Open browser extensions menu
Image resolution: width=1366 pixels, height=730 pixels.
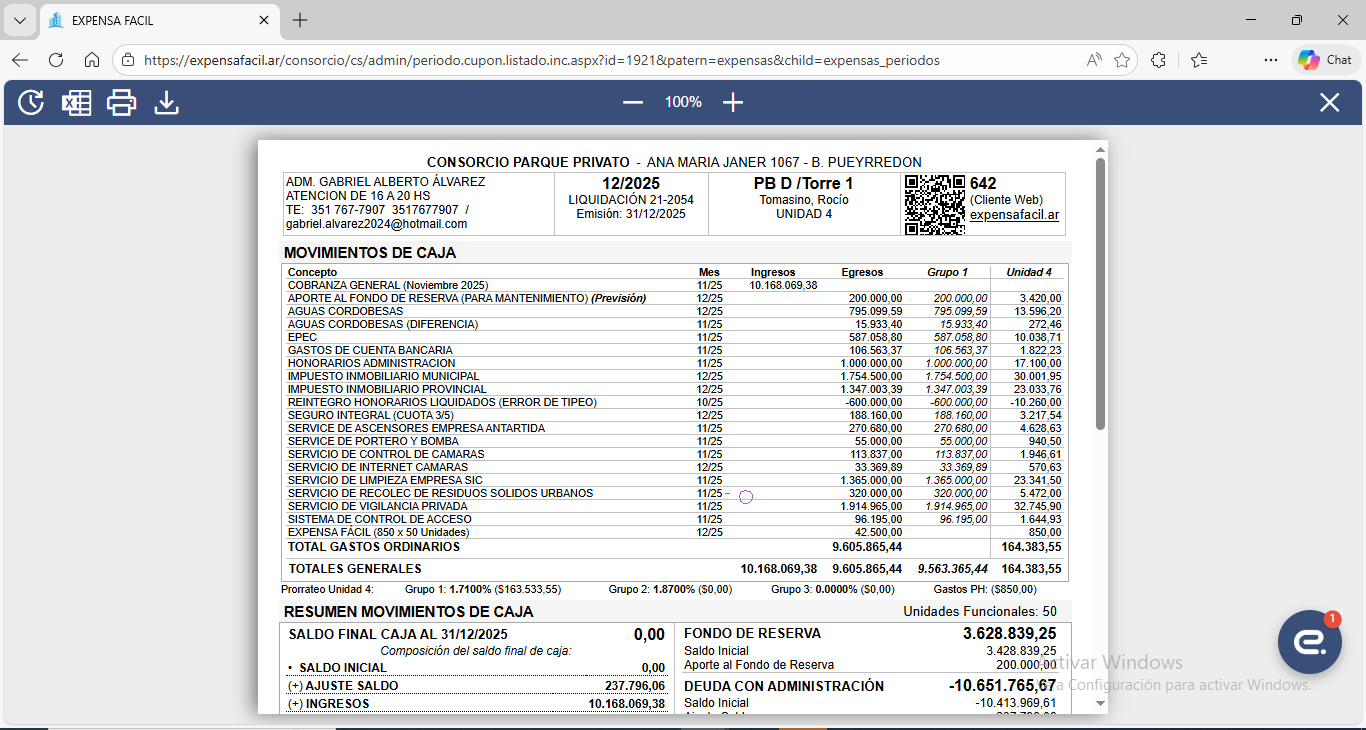click(x=1158, y=60)
